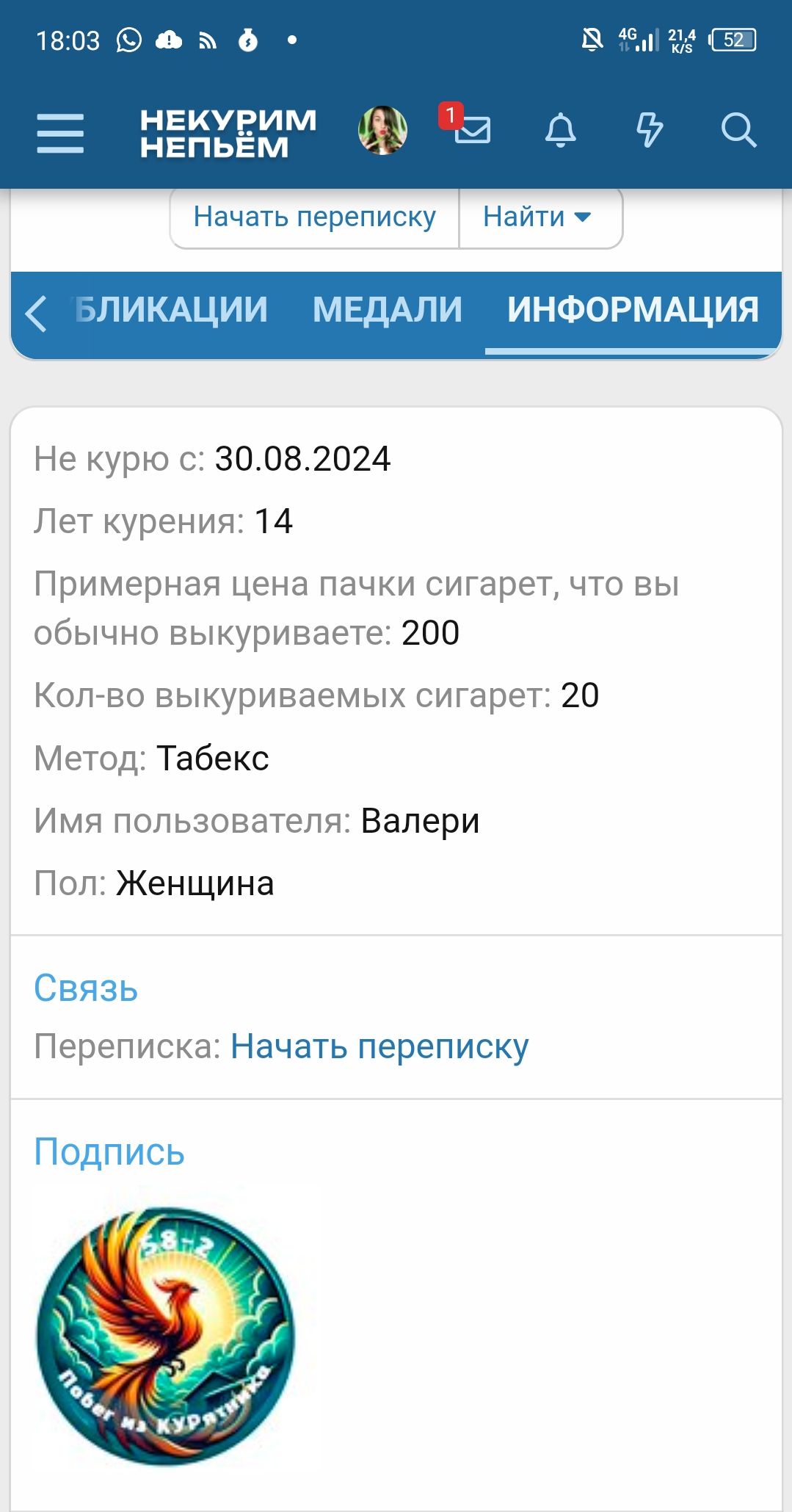Image resolution: width=792 pixels, height=1512 pixels.
Task: Open the search magnifier
Action: tap(738, 131)
